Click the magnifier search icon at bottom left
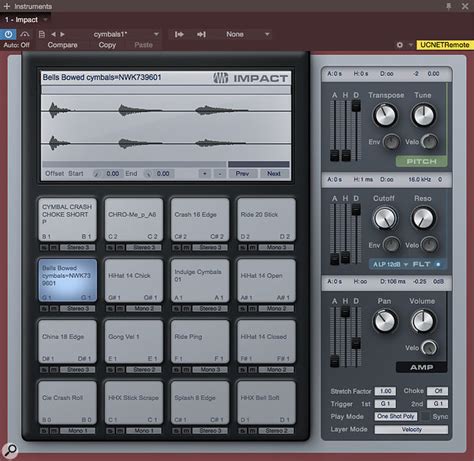Screen dimensions: 474x461 [10, 450]
